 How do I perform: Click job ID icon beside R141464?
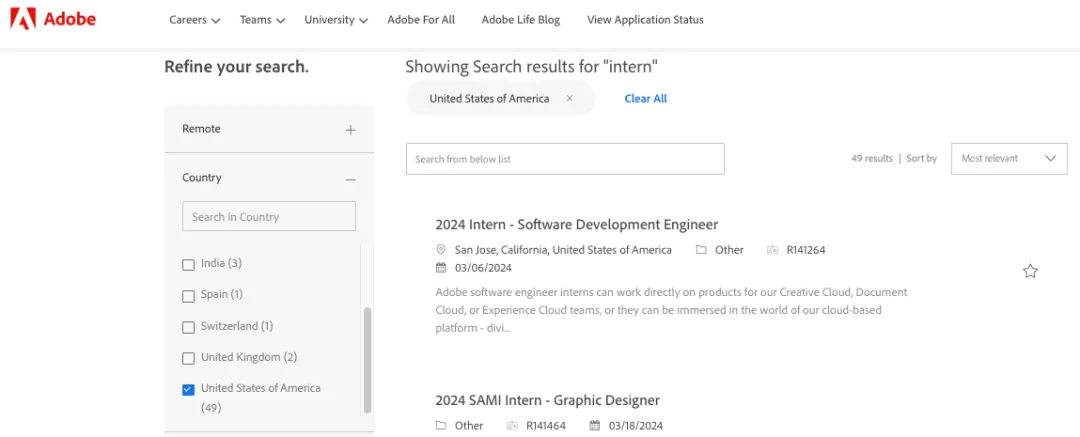point(512,425)
